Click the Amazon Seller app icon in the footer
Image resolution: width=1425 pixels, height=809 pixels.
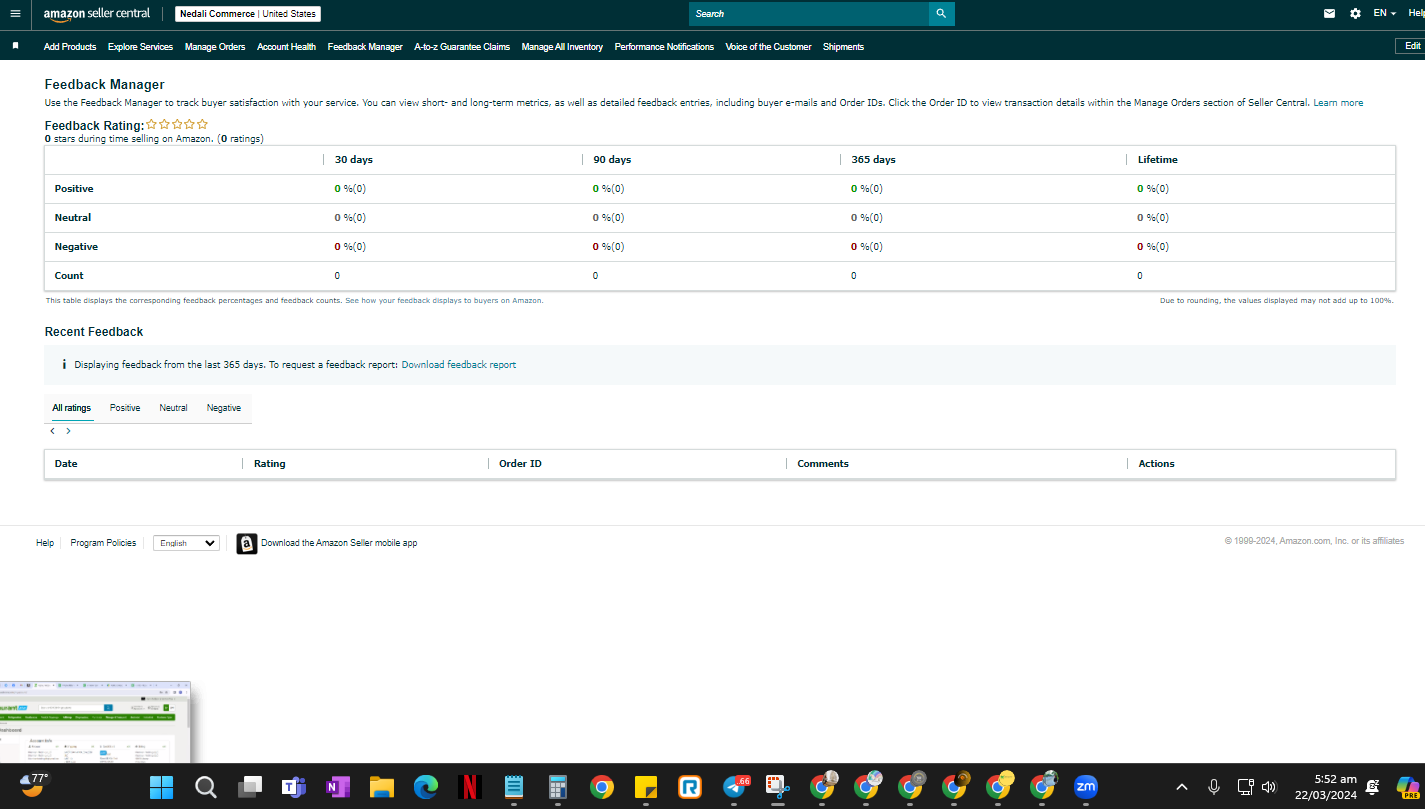click(x=246, y=543)
